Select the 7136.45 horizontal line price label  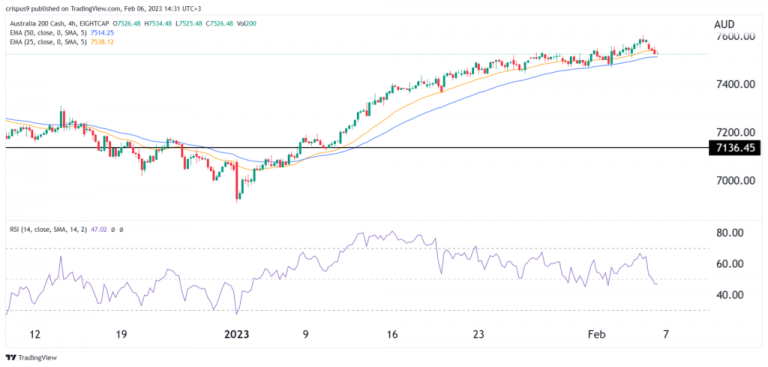pos(734,147)
